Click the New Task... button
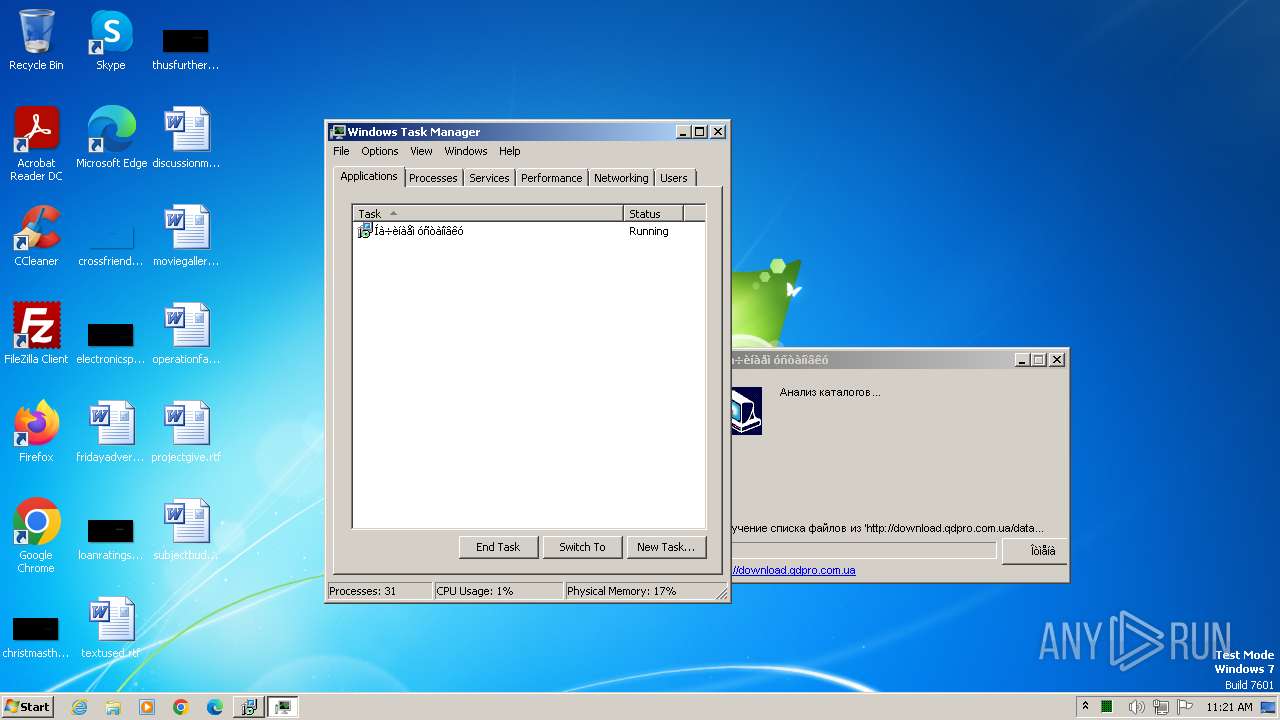The width and height of the screenshot is (1280, 720). coord(666,547)
